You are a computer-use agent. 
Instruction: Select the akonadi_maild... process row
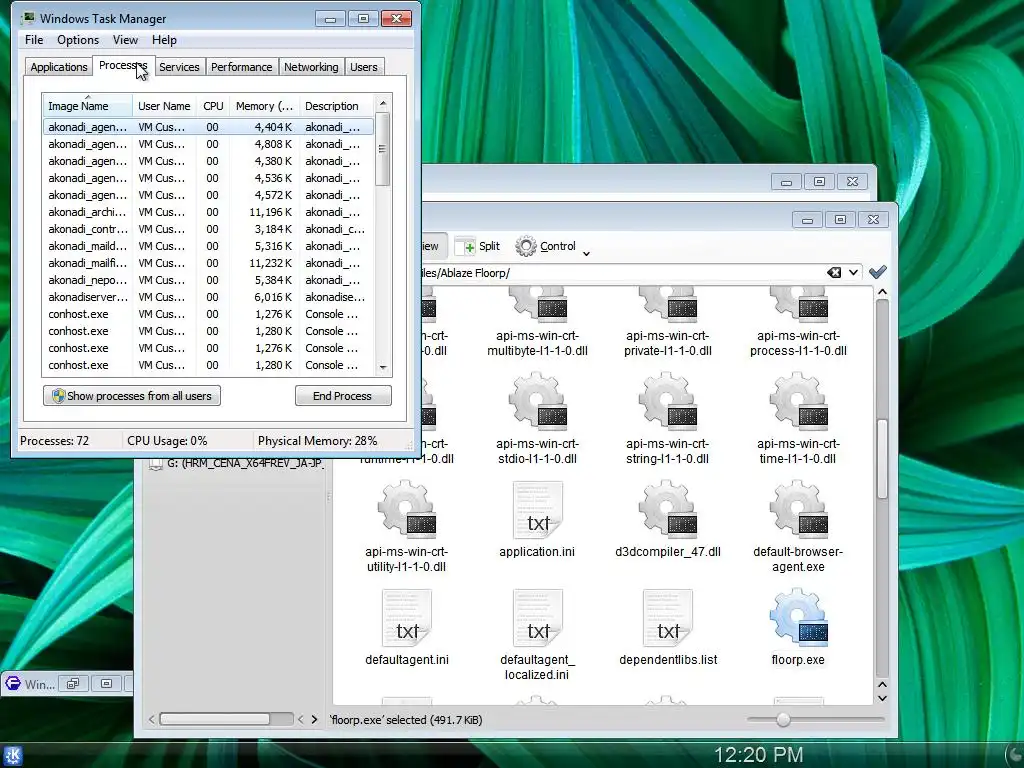pos(208,246)
